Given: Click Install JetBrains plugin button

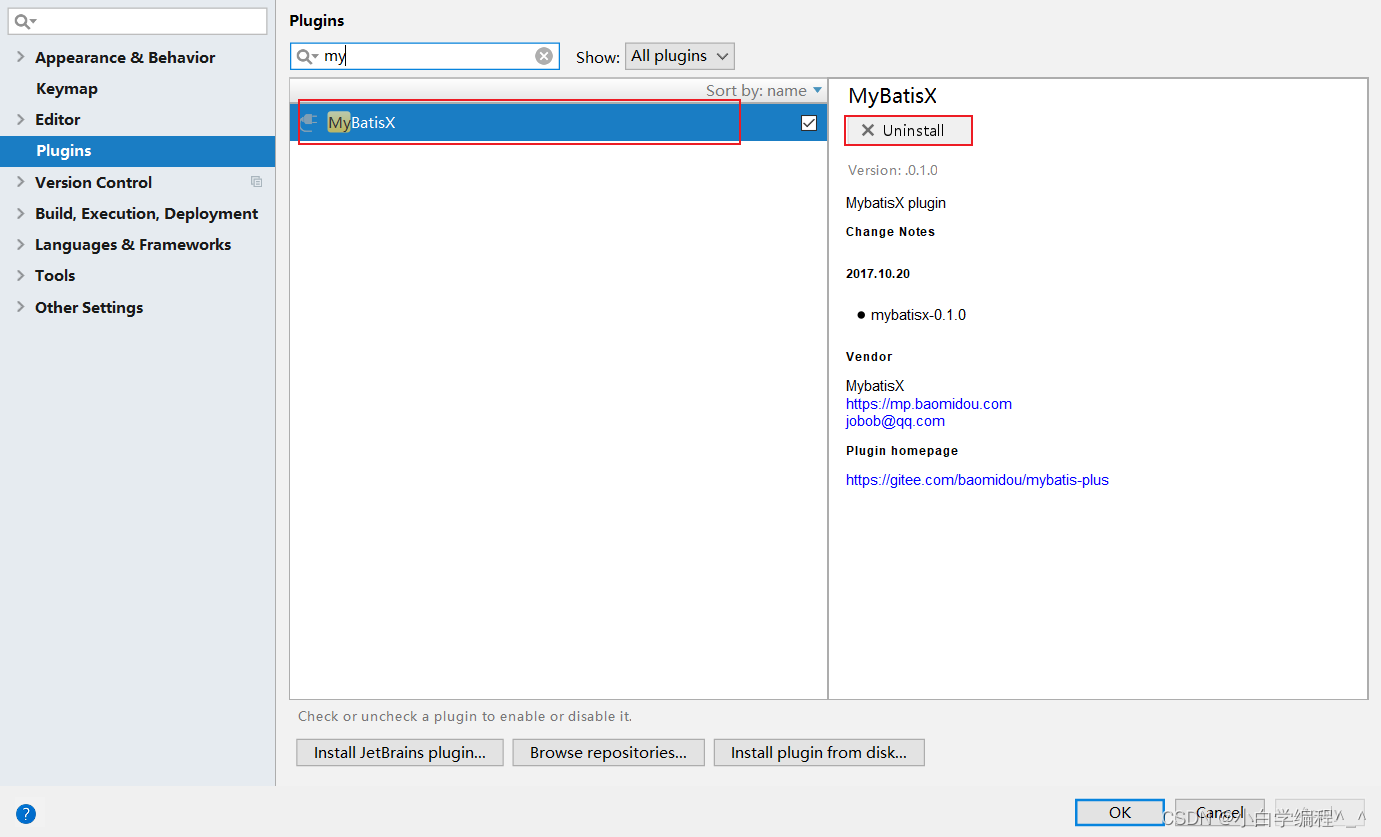Looking at the screenshot, I should pyautogui.click(x=400, y=753).
